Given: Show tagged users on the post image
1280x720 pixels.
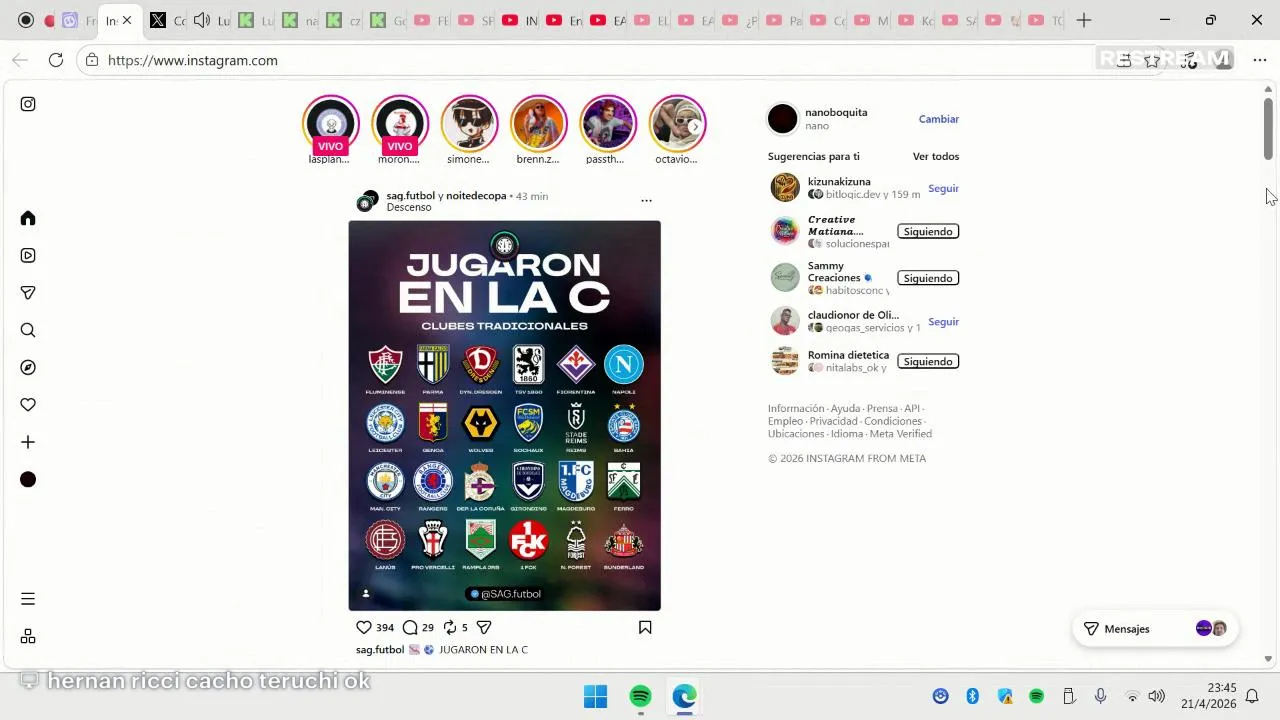Looking at the screenshot, I should (x=366, y=593).
